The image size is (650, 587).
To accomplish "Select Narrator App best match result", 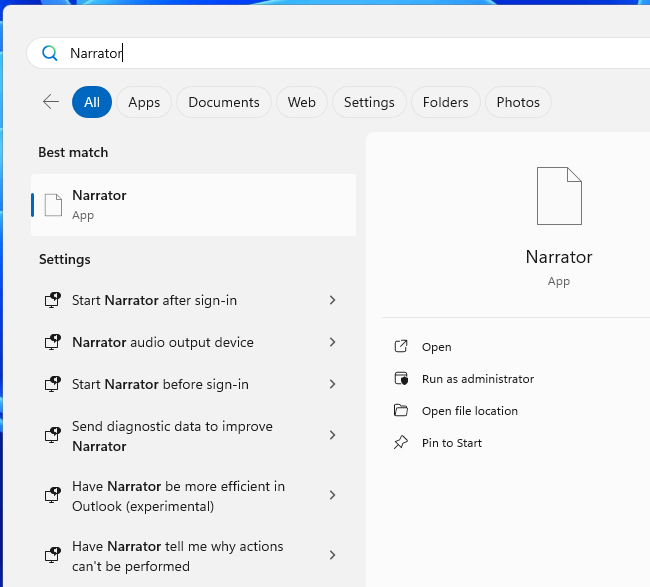I will (x=193, y=205).
